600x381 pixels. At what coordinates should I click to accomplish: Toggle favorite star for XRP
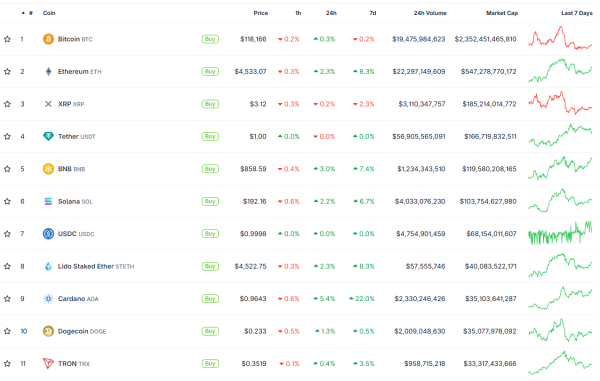point(7,104)
